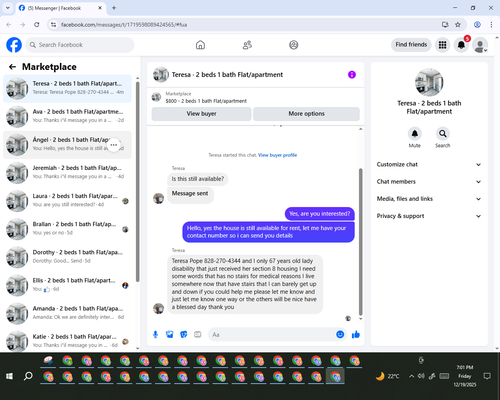Open the $800 Marketplace listing banner
The image size is (500, 400).
click(256, 97)
